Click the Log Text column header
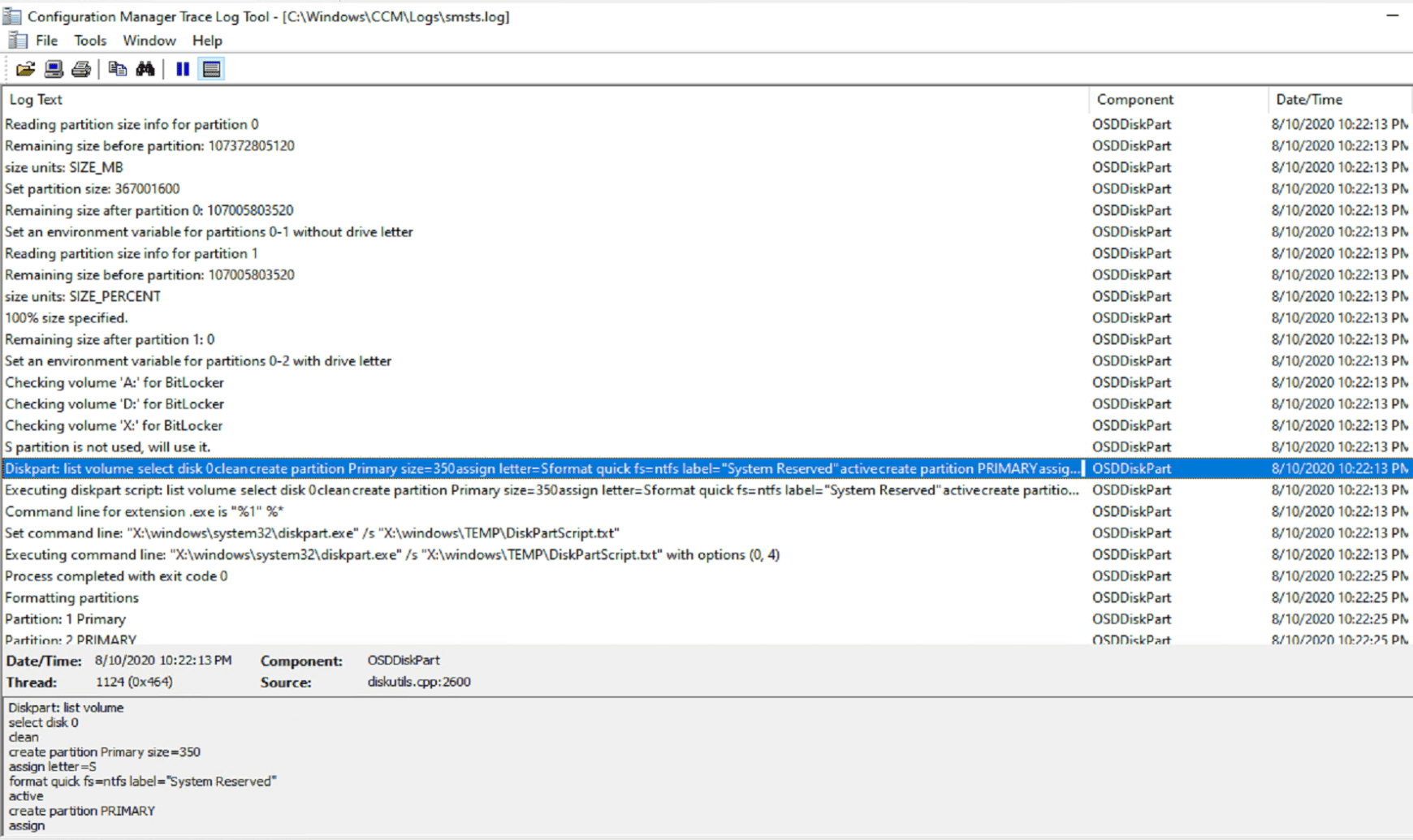 pos(36,99)
